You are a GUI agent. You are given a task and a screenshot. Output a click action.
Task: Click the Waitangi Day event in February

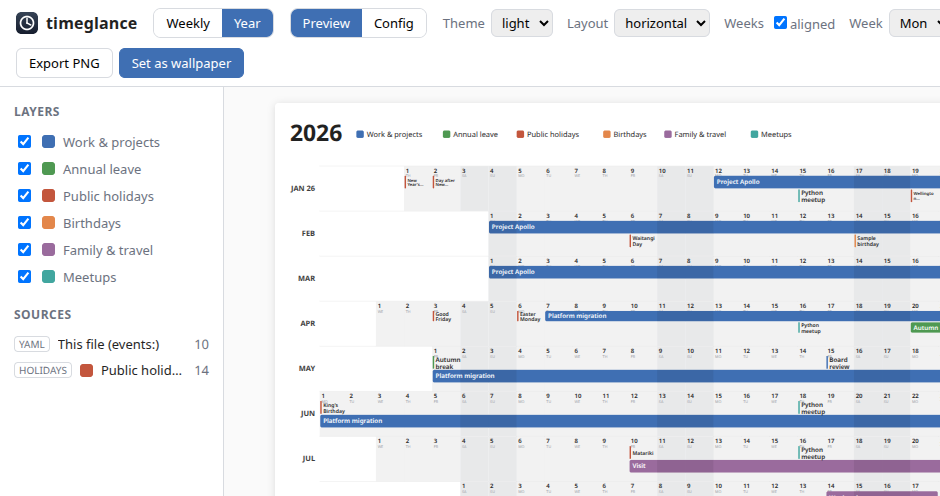643,241
